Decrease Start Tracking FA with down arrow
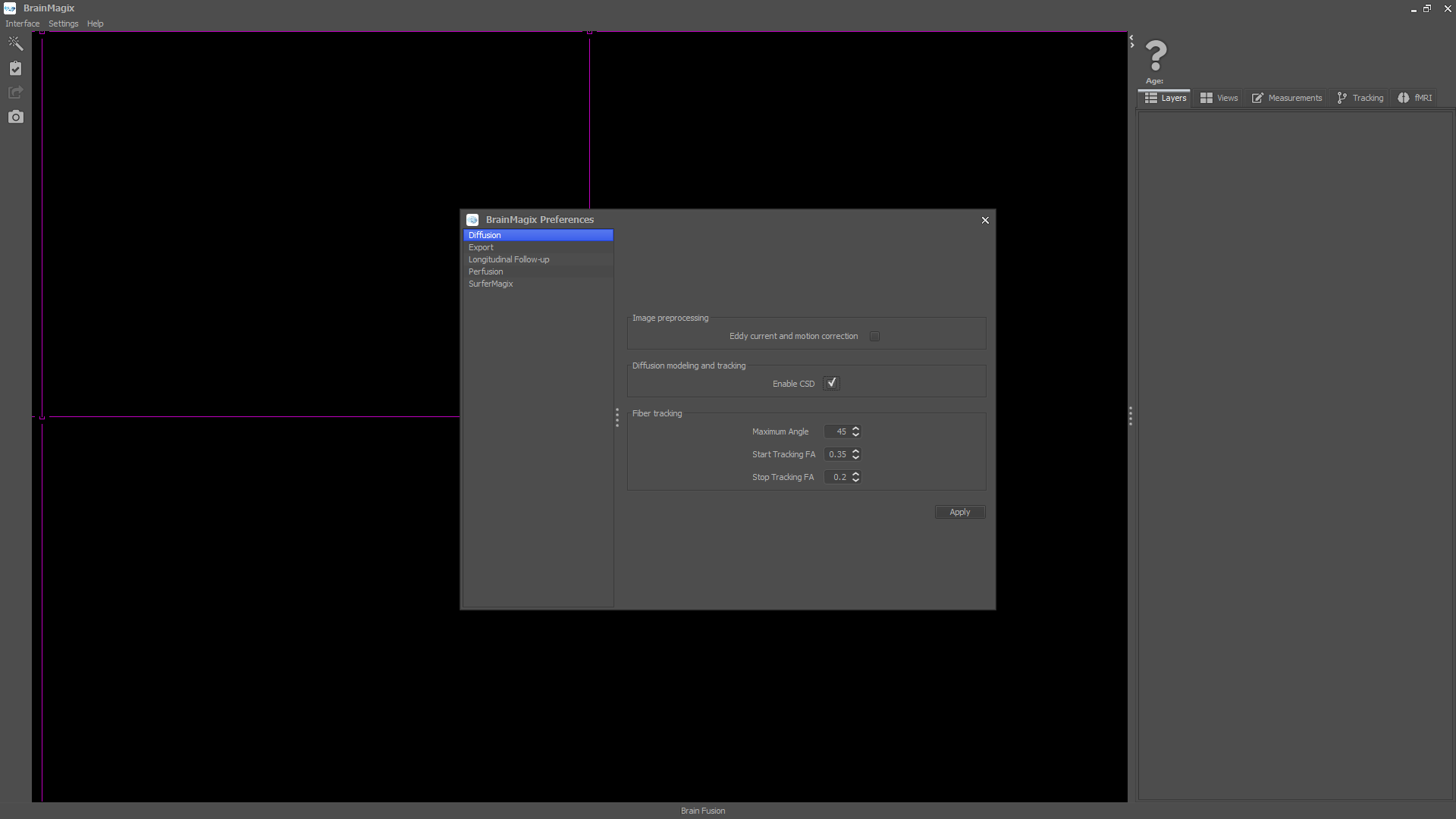 856,457
